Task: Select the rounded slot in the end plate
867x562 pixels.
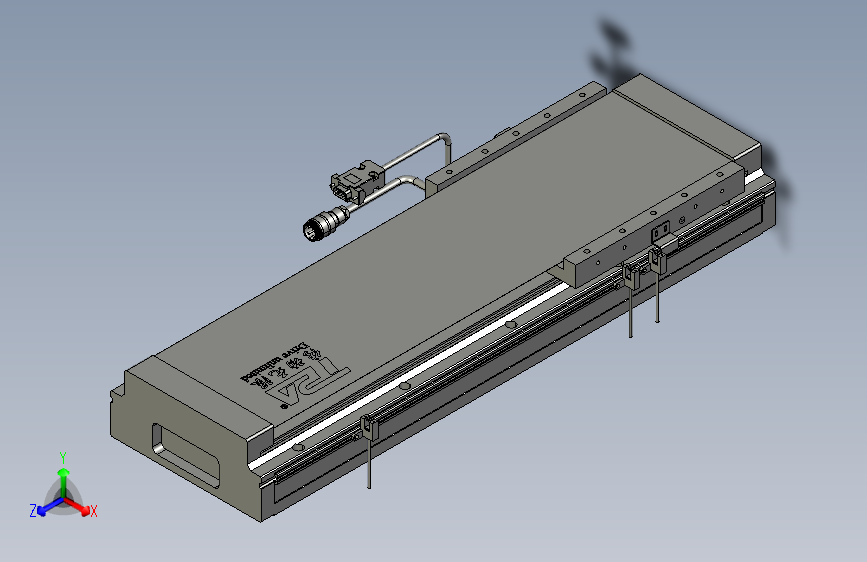Action: [x=186, y=455]
